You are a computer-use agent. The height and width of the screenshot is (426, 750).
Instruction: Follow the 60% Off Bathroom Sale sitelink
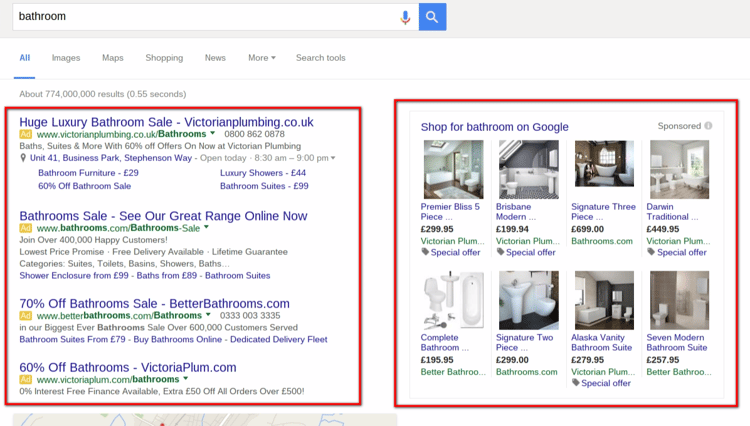pyautogui.click(x=84, y=186)
